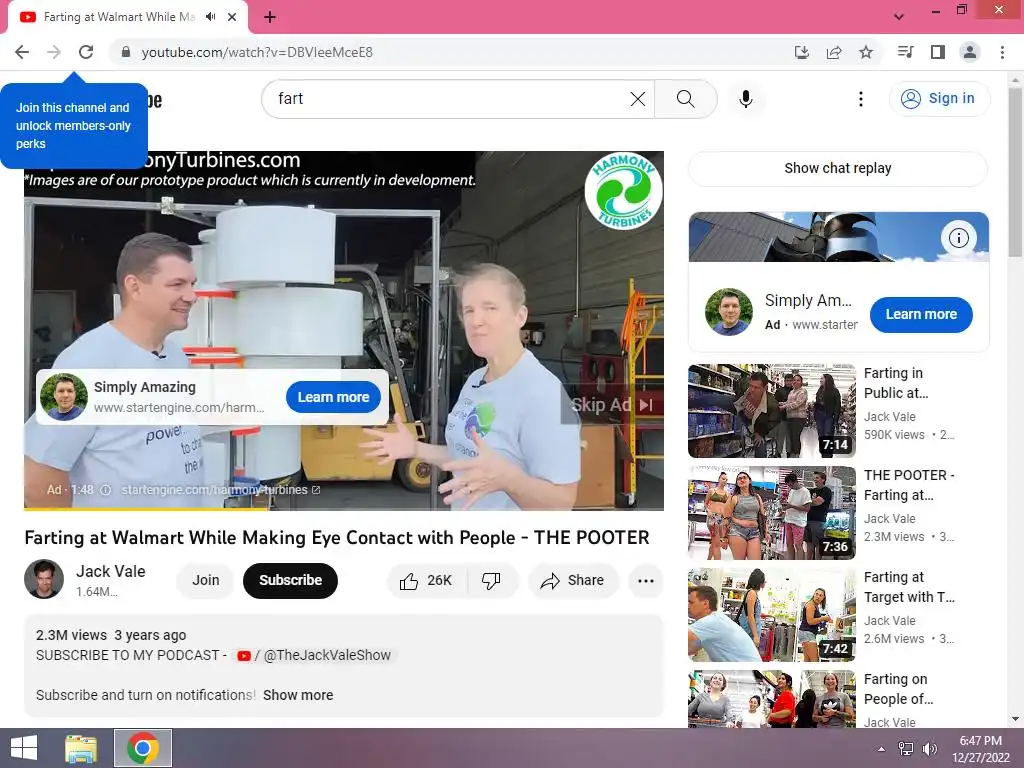Run search with magnifier button
Screen dimensions: 1024x768
[x=686, y=99]
